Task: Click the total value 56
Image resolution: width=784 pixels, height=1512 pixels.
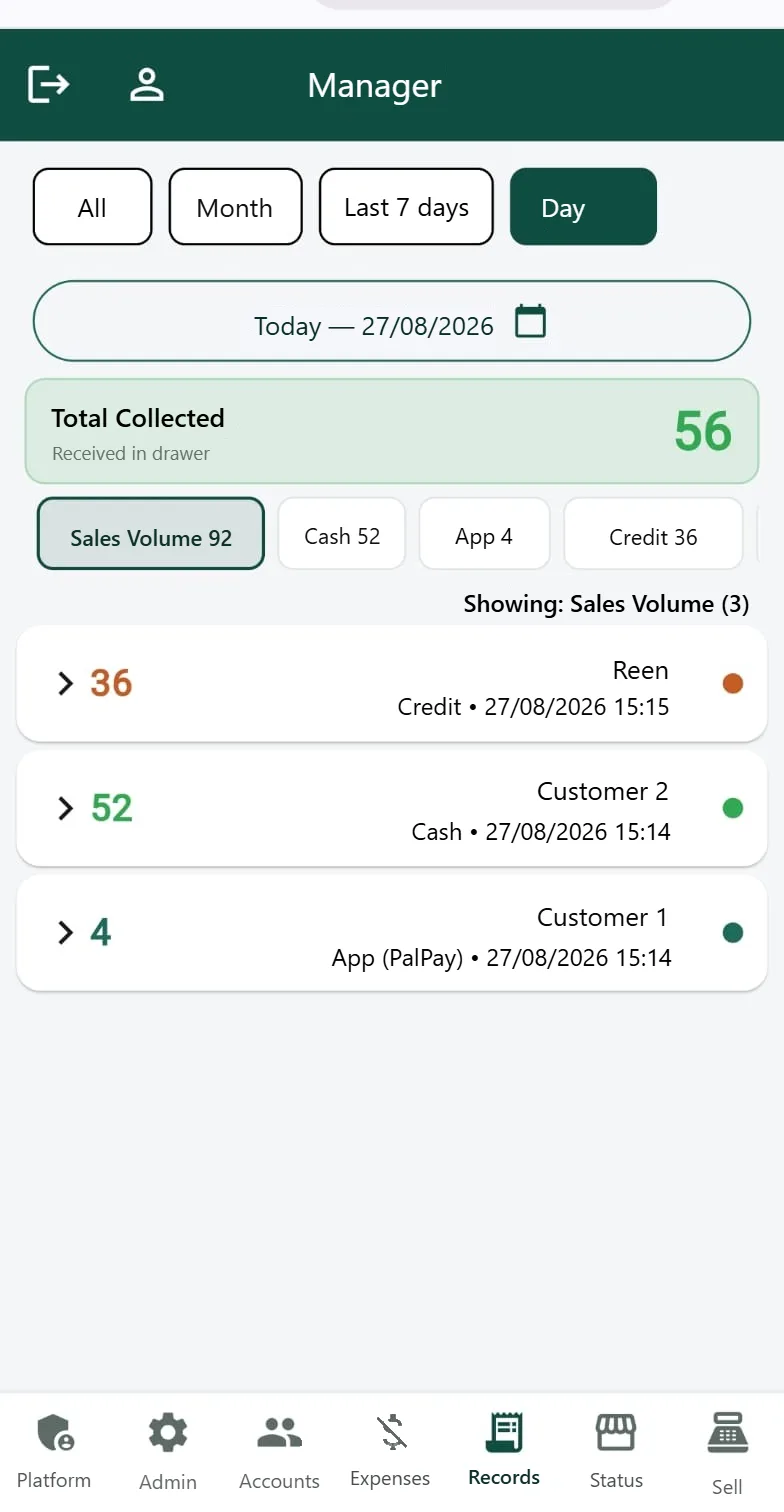Action: click(703, 431)
